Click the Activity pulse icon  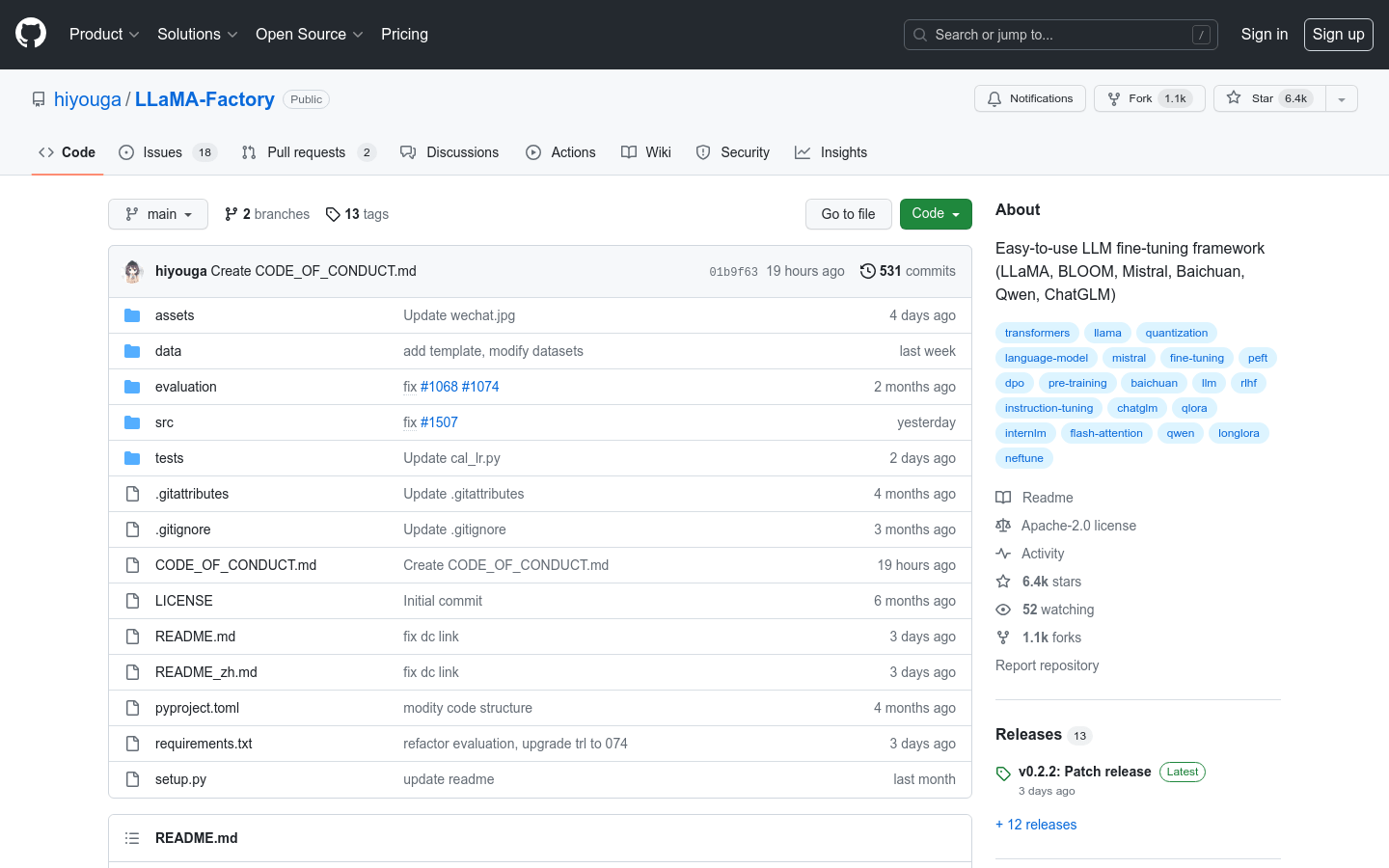click(1003, 554)
